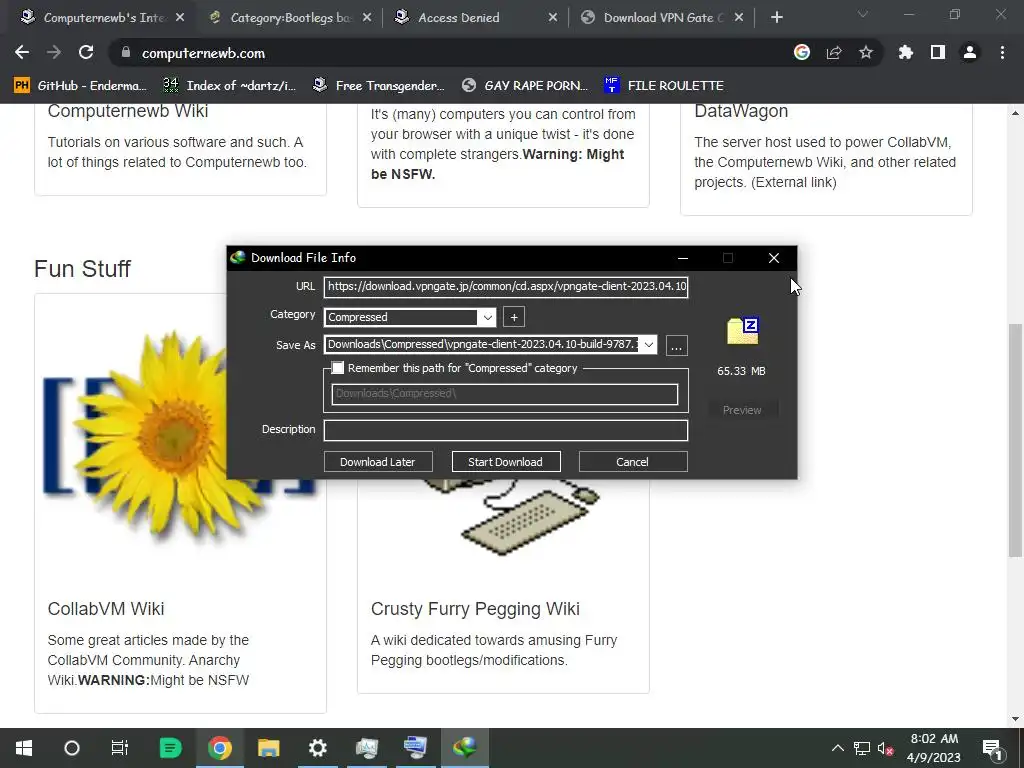The image size is (1024, 768).
Task: Click the network tray icon
Action: [862, 748]
